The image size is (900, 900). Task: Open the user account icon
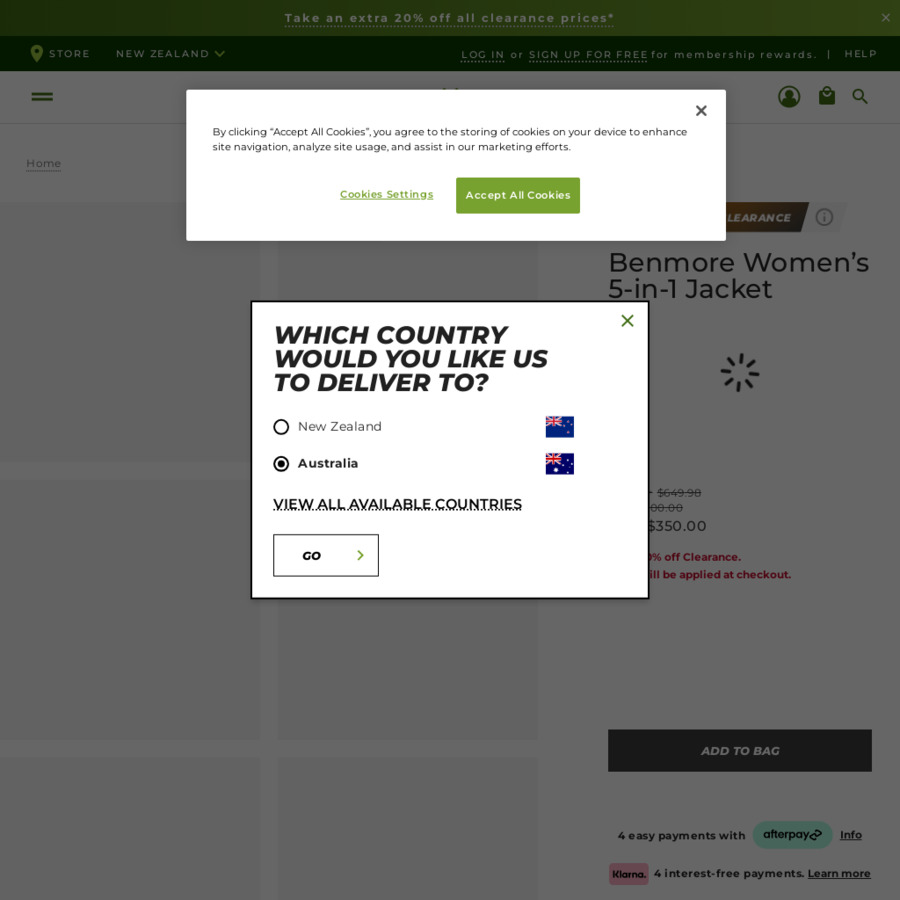pos(789,96)
